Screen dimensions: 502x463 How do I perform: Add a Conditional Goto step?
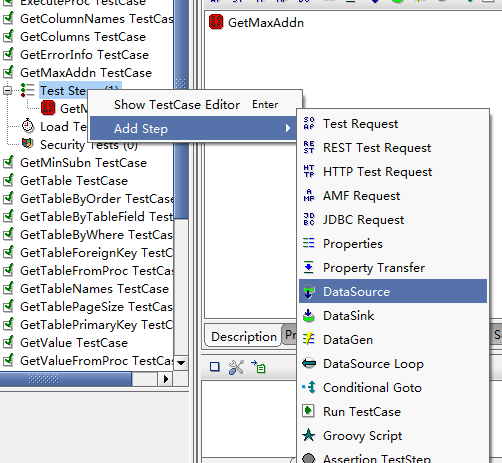393,388
